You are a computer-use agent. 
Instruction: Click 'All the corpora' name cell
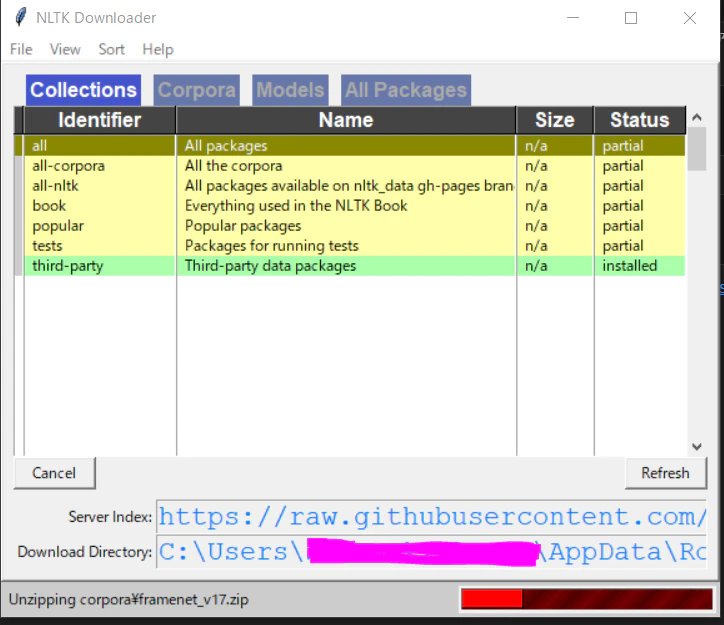[x=346, y=166]
